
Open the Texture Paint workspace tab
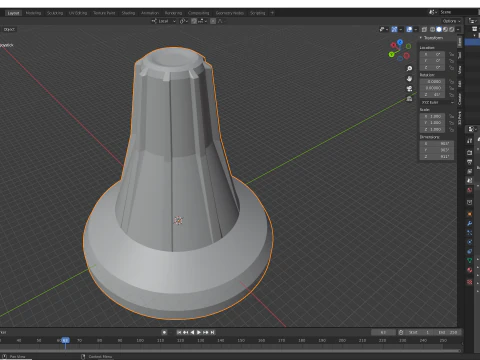coord(104,13)
